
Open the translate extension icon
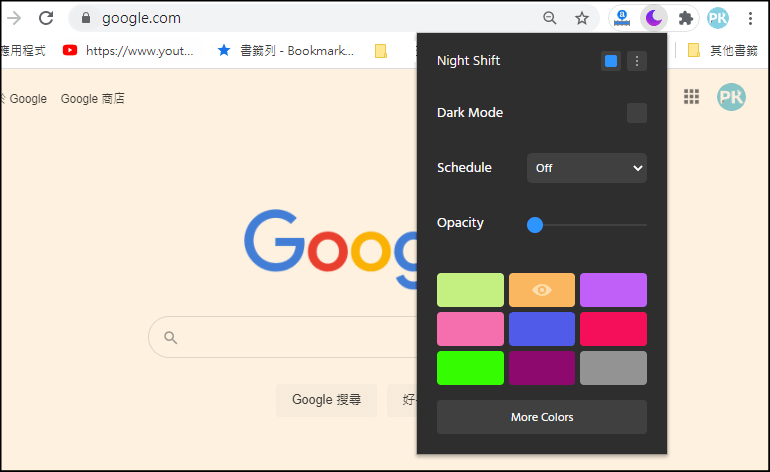point(622,18)
